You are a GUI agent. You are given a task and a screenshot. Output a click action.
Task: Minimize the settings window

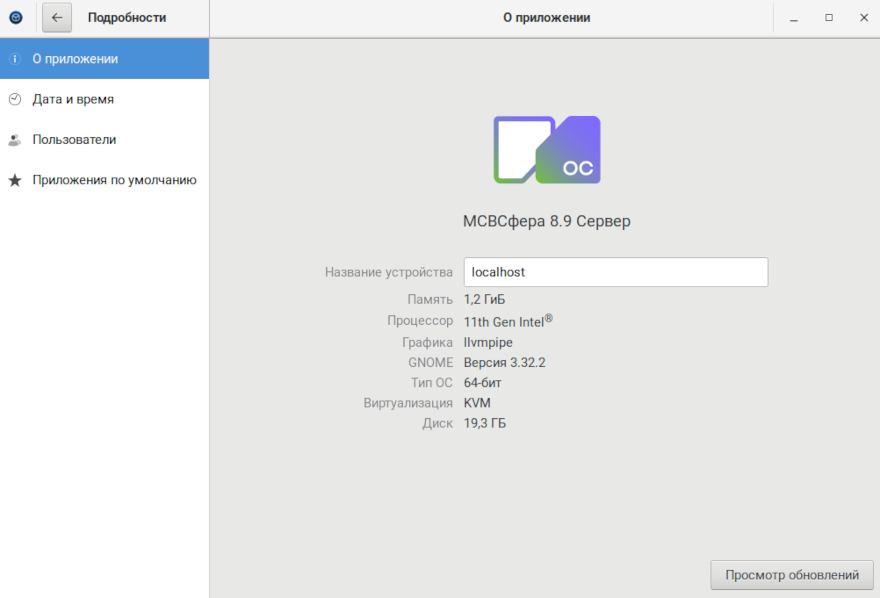[793, 18]
